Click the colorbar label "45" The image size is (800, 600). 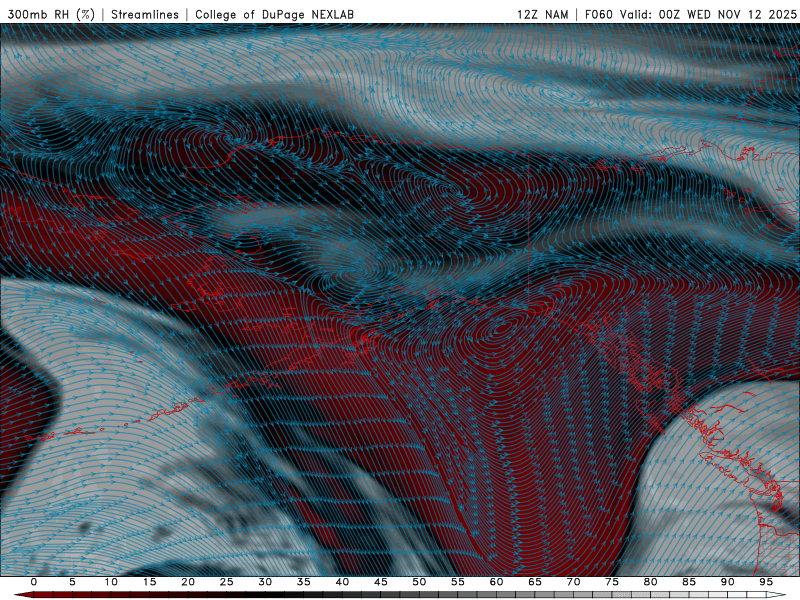381,582
